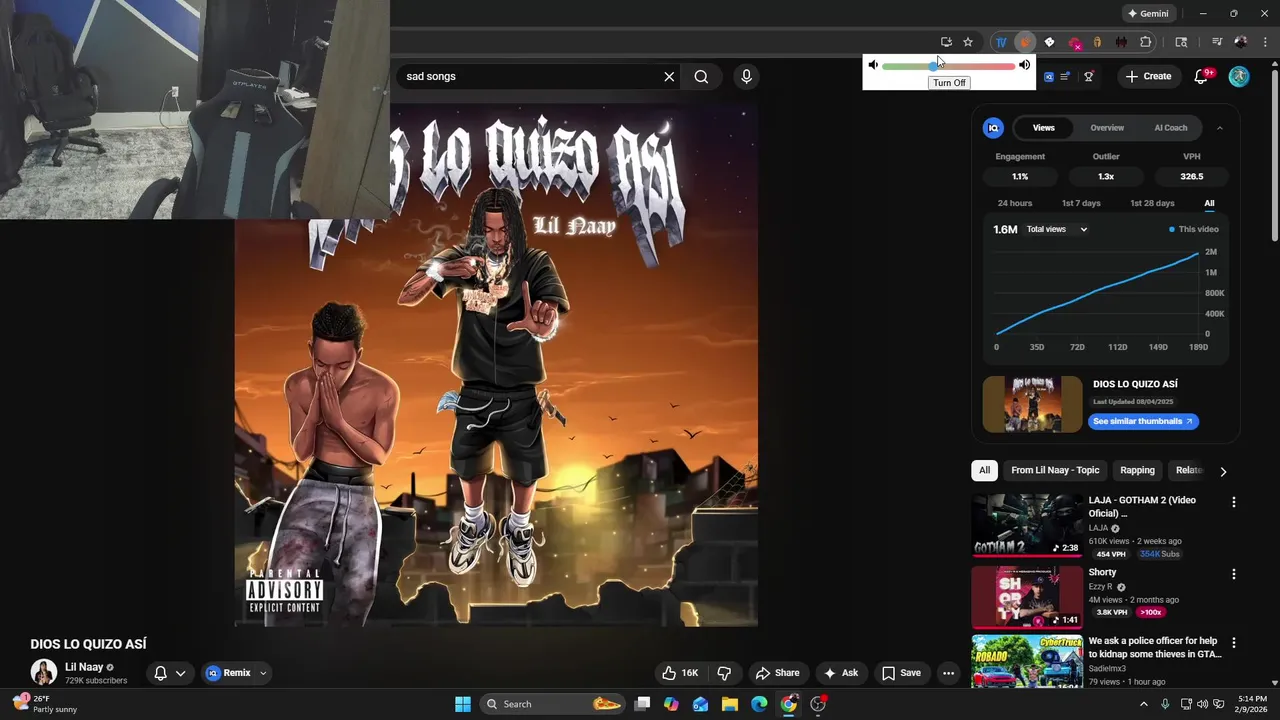Expand the Remix dropdown arrow
This screenshot has height=720, width=1280.
coord(263,674)
